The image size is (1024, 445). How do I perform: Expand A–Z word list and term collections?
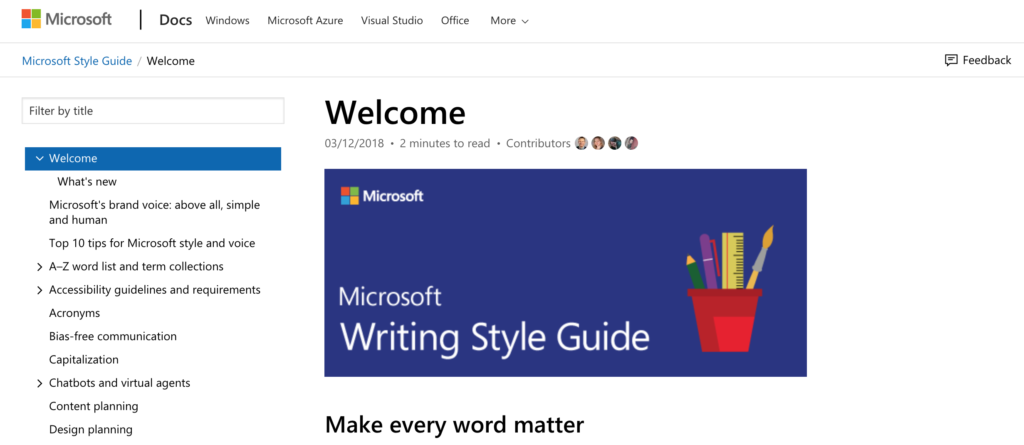(x=40, y=267)
